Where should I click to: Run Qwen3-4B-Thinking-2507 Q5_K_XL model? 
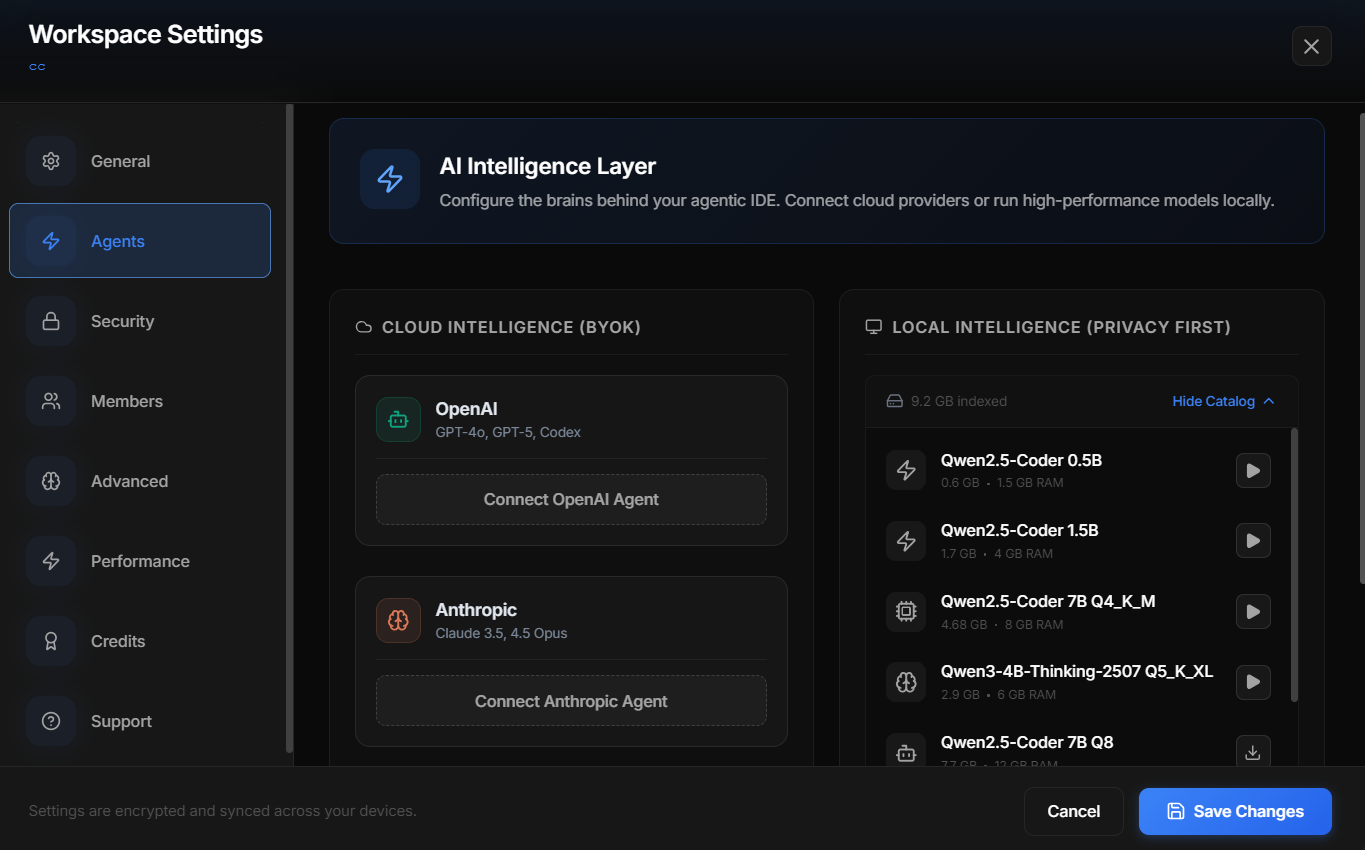pos(1253,682)
